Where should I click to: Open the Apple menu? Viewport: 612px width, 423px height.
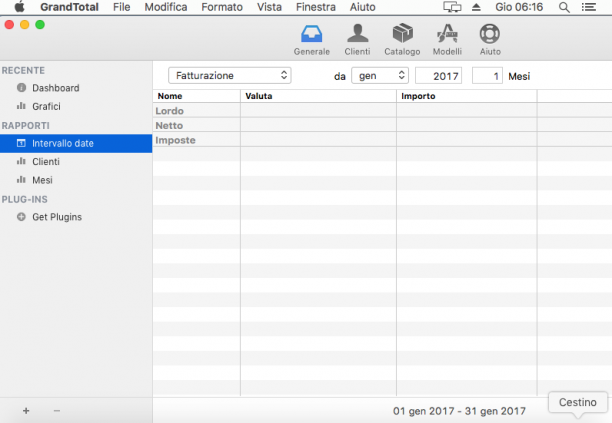(x=19, y=7)
